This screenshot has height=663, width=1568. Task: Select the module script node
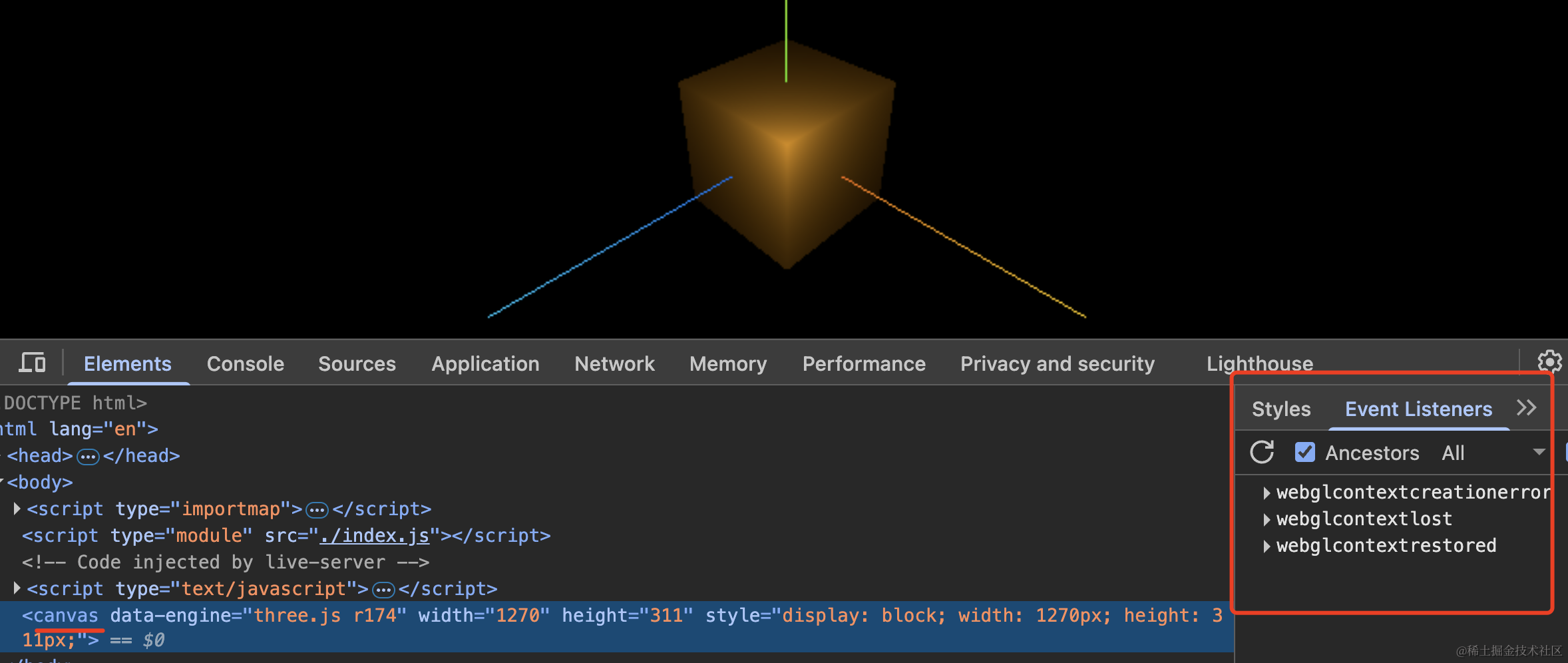coord(286,536)
